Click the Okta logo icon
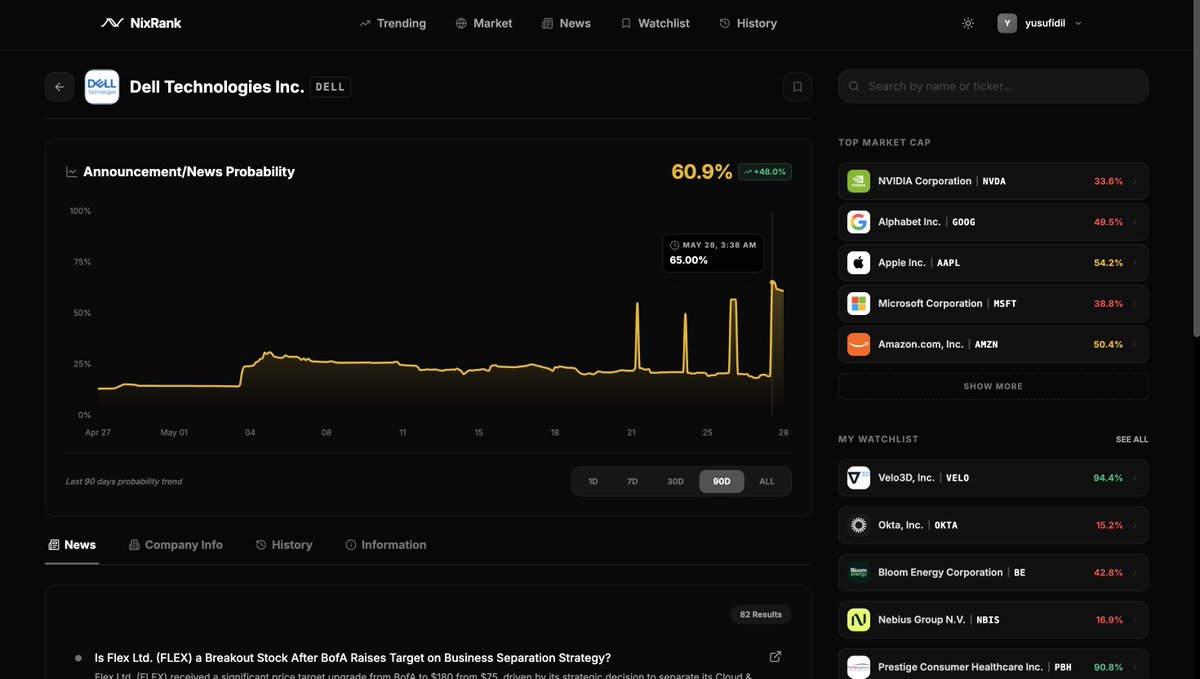This screenshot has width=1200, height=679. pyautogui.click(x=858, y=525)
